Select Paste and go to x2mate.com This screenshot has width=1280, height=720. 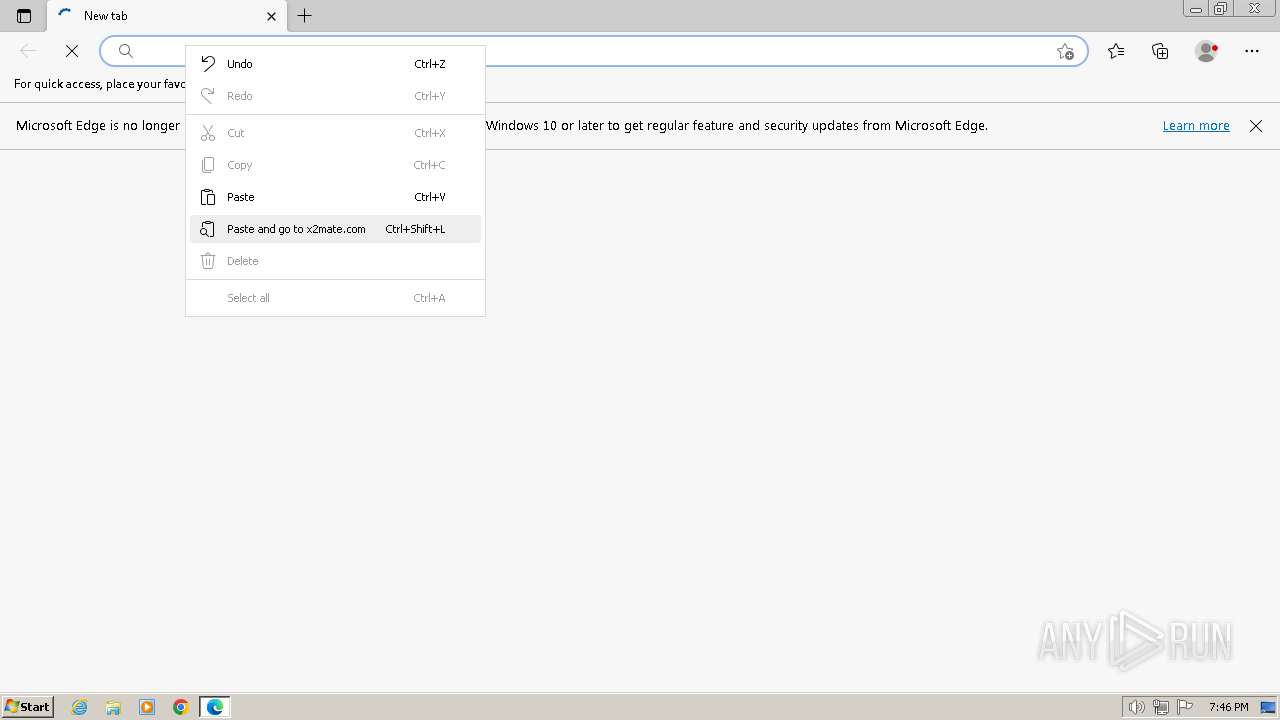tap(335, 229)
